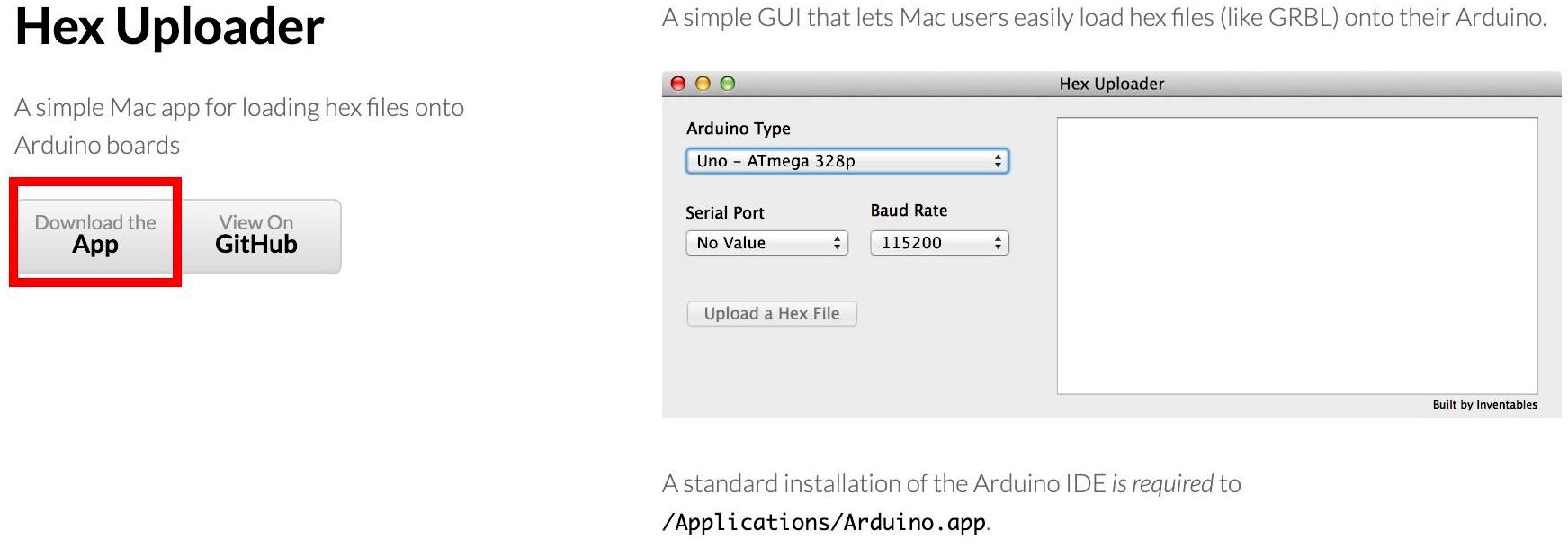Click the red close button on the Hex Uploader window

(x=677, y=83)
